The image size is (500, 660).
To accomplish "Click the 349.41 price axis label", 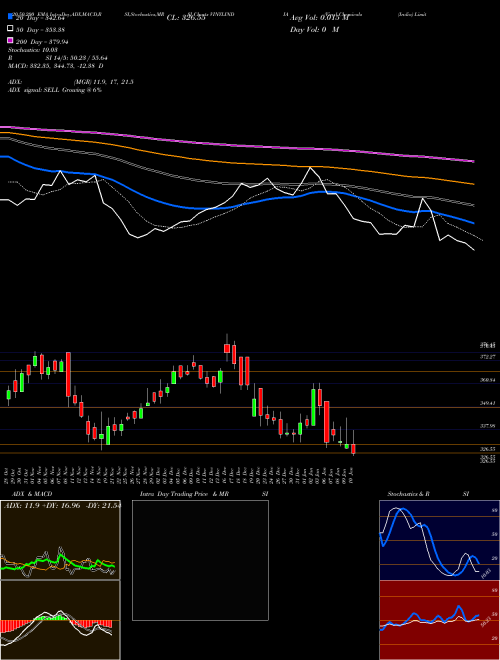I will click(x=488, y=403).
